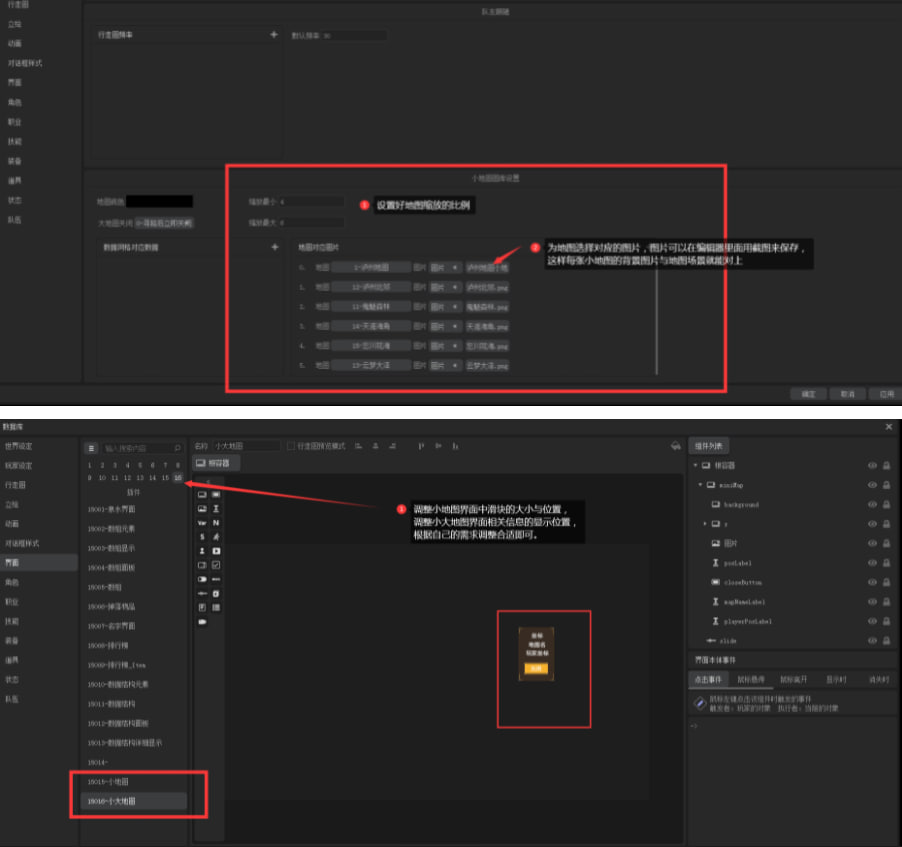Select the text label tool in the palette
The width and height of the screenshot is (902, 847).
point(216,509)
